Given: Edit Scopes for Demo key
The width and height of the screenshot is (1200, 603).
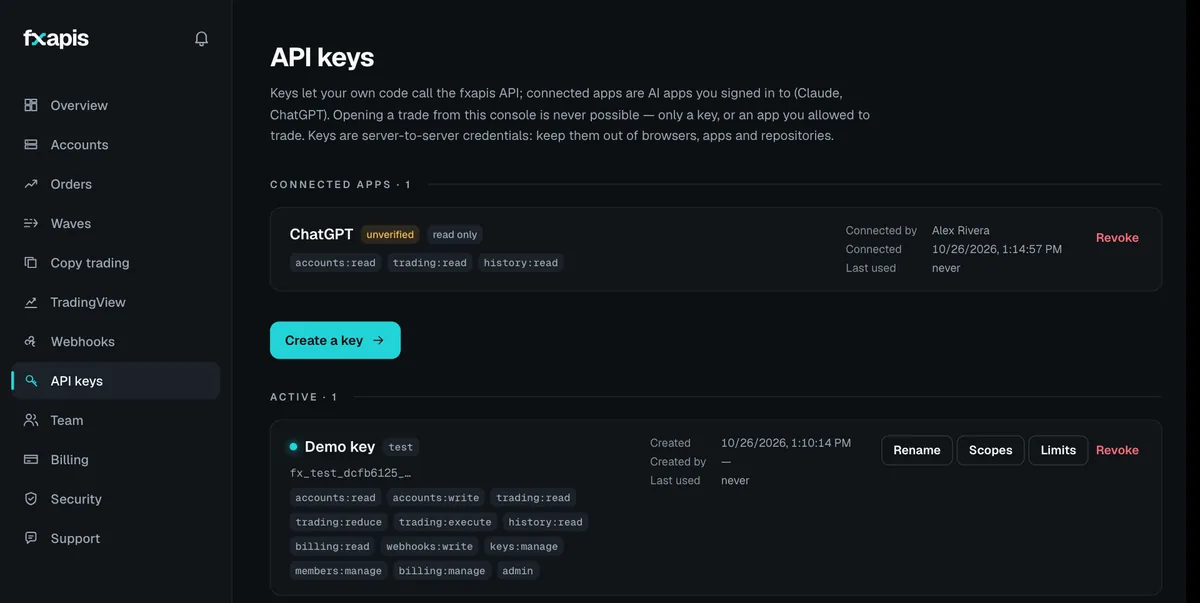Looking at the screenshot, I should tap(991, 450).
